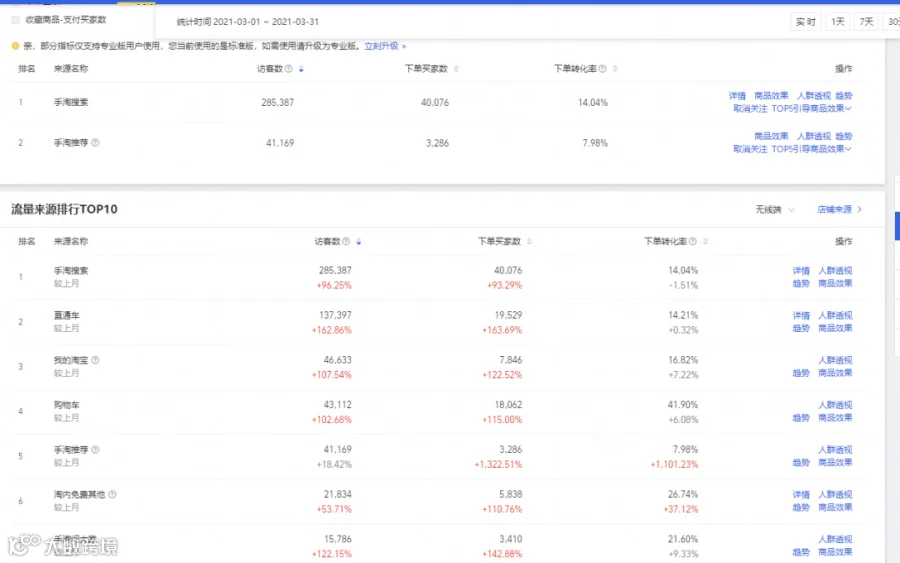Sort the TOP10 table by 访客数 arrow
The width and height of the screenshot is (900, 563).
359,242
